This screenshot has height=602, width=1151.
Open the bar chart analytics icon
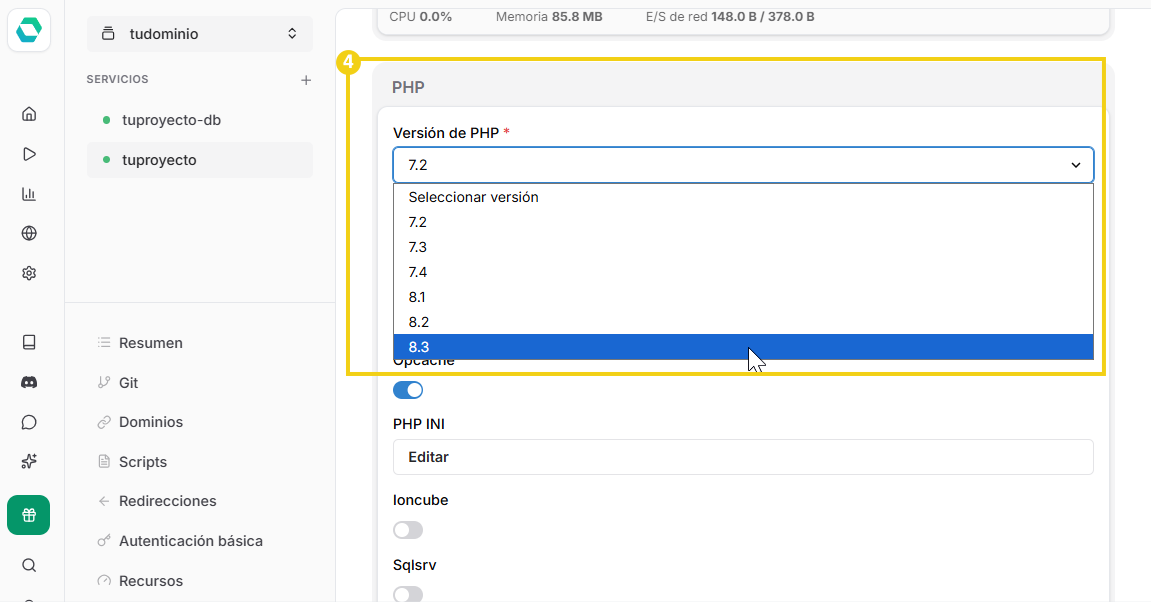[x=28, y=193]
